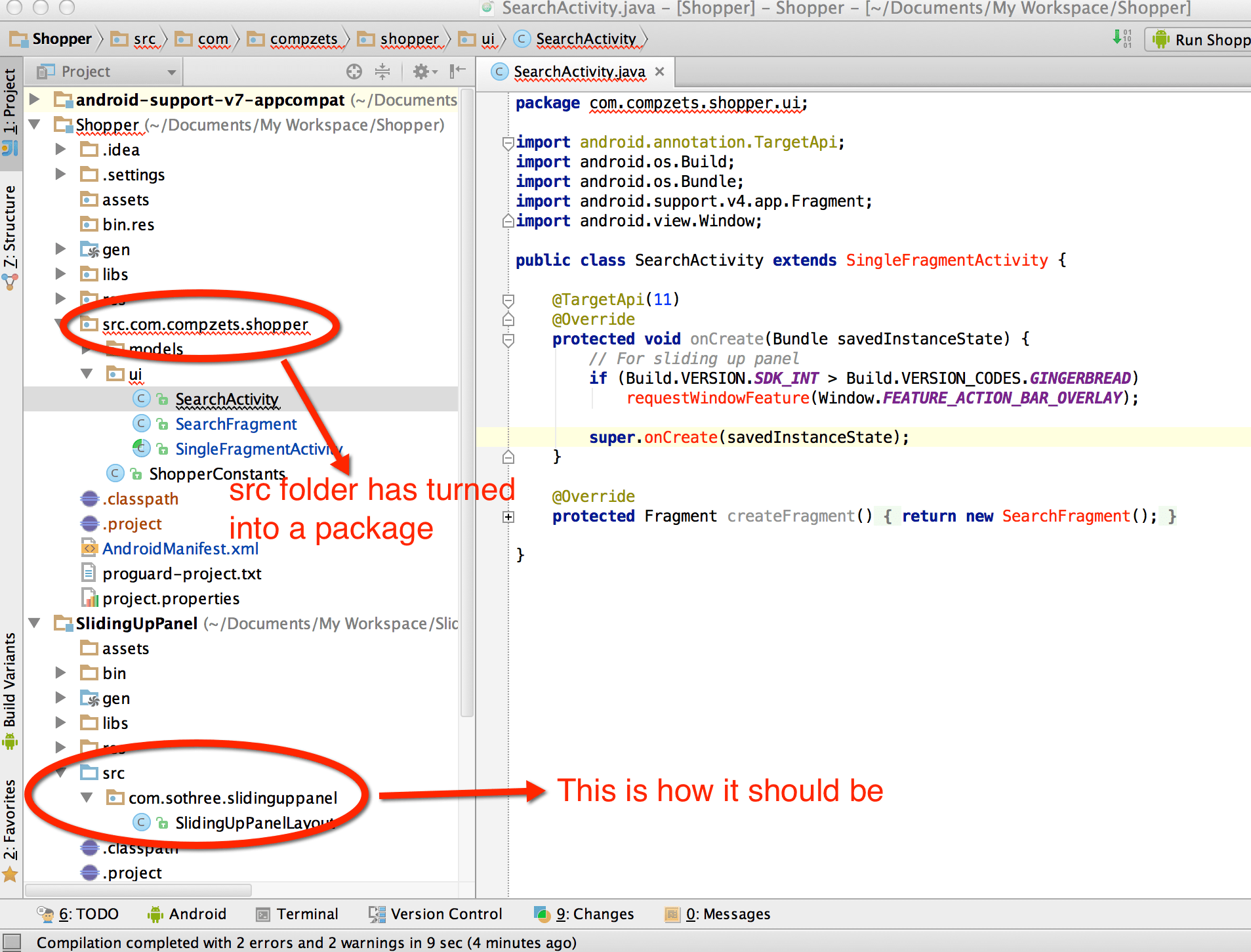Toggle the 2: Favorites tool window
The height and width of the screenshot is (952, 1251).
10,829
